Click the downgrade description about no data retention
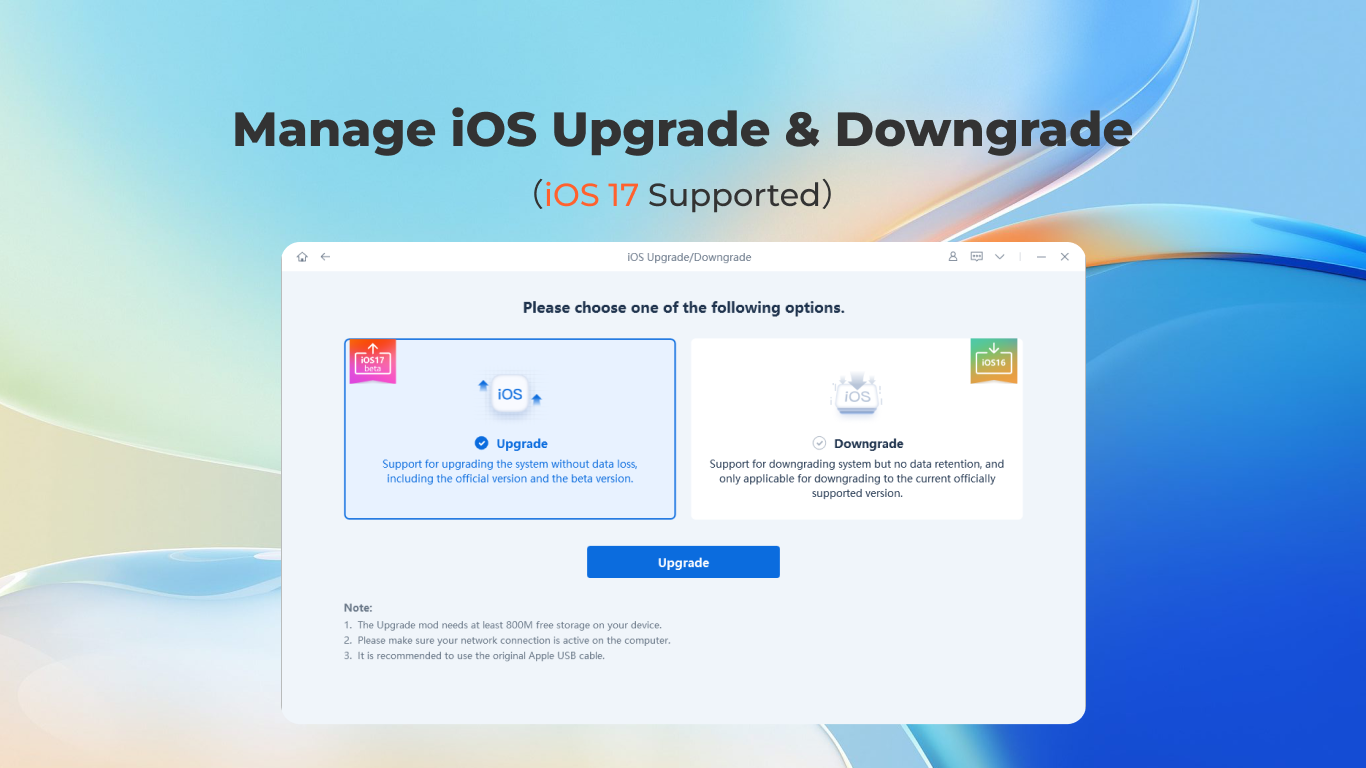The image size is (1366, 768). pyautogui.click(x=857, y=478)
